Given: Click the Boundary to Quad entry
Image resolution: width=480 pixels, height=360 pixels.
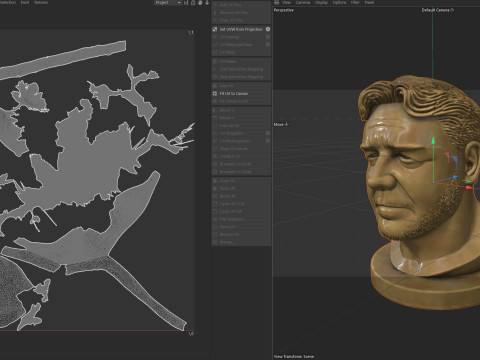Looking at the screenshot, I should click(241, 172).
